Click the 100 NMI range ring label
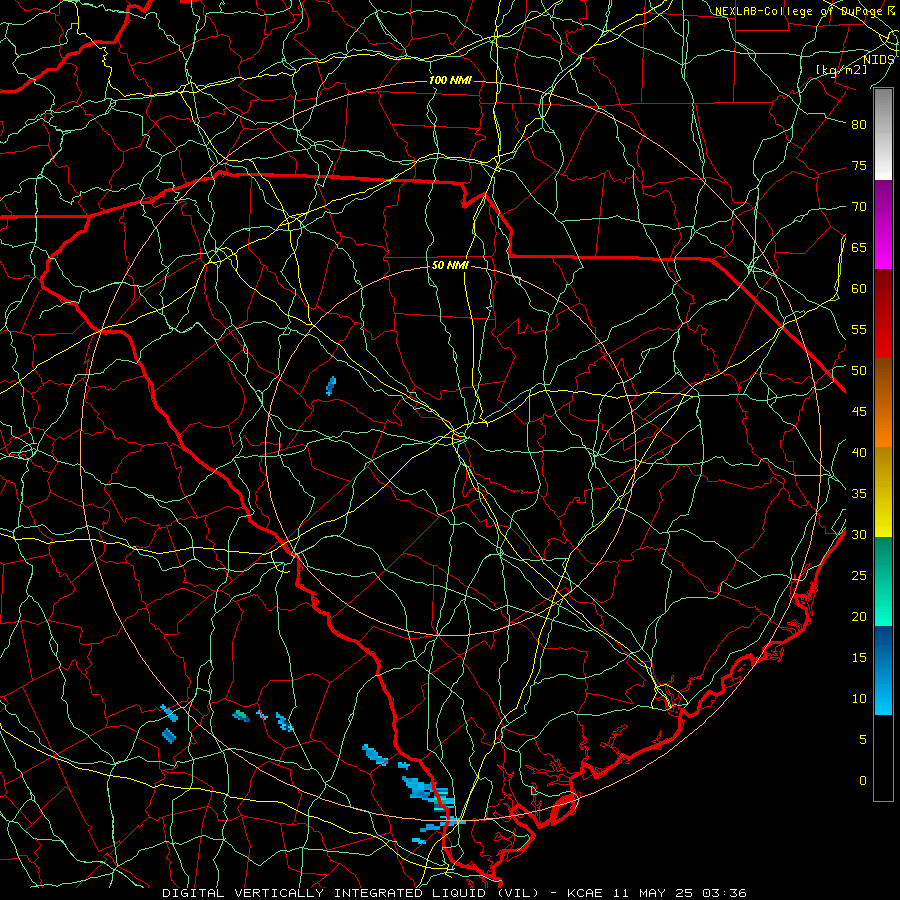The height and width of the screenshot is (900, 900). 450,80
